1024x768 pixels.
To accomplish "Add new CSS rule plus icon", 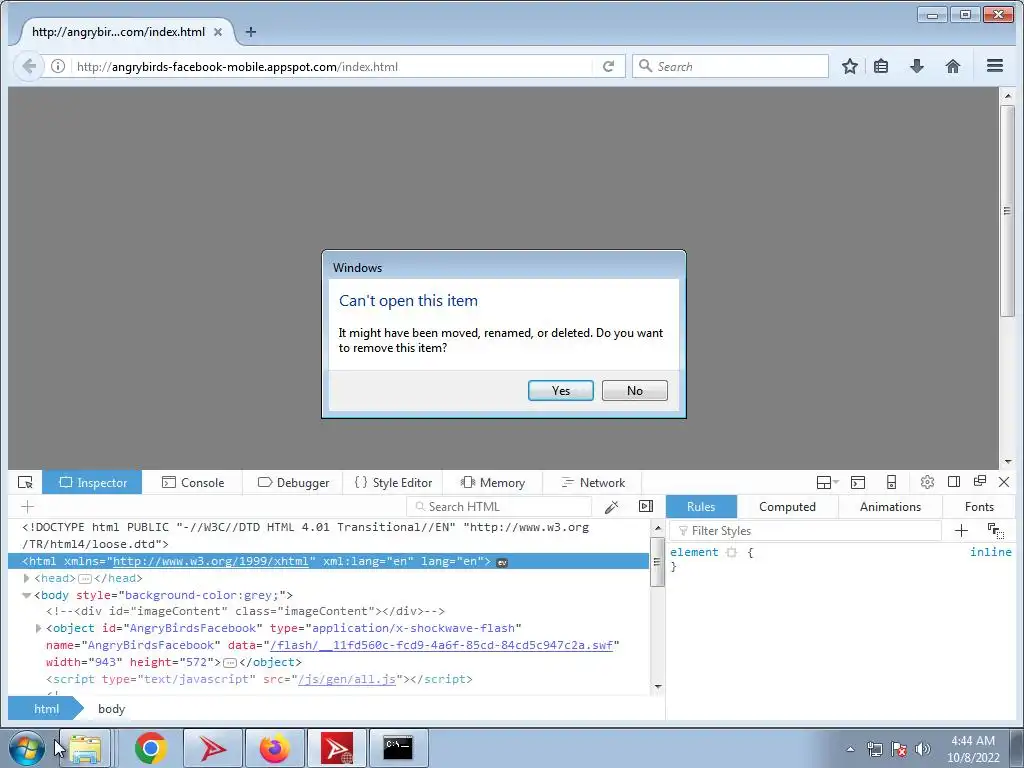I will point(961,531).
